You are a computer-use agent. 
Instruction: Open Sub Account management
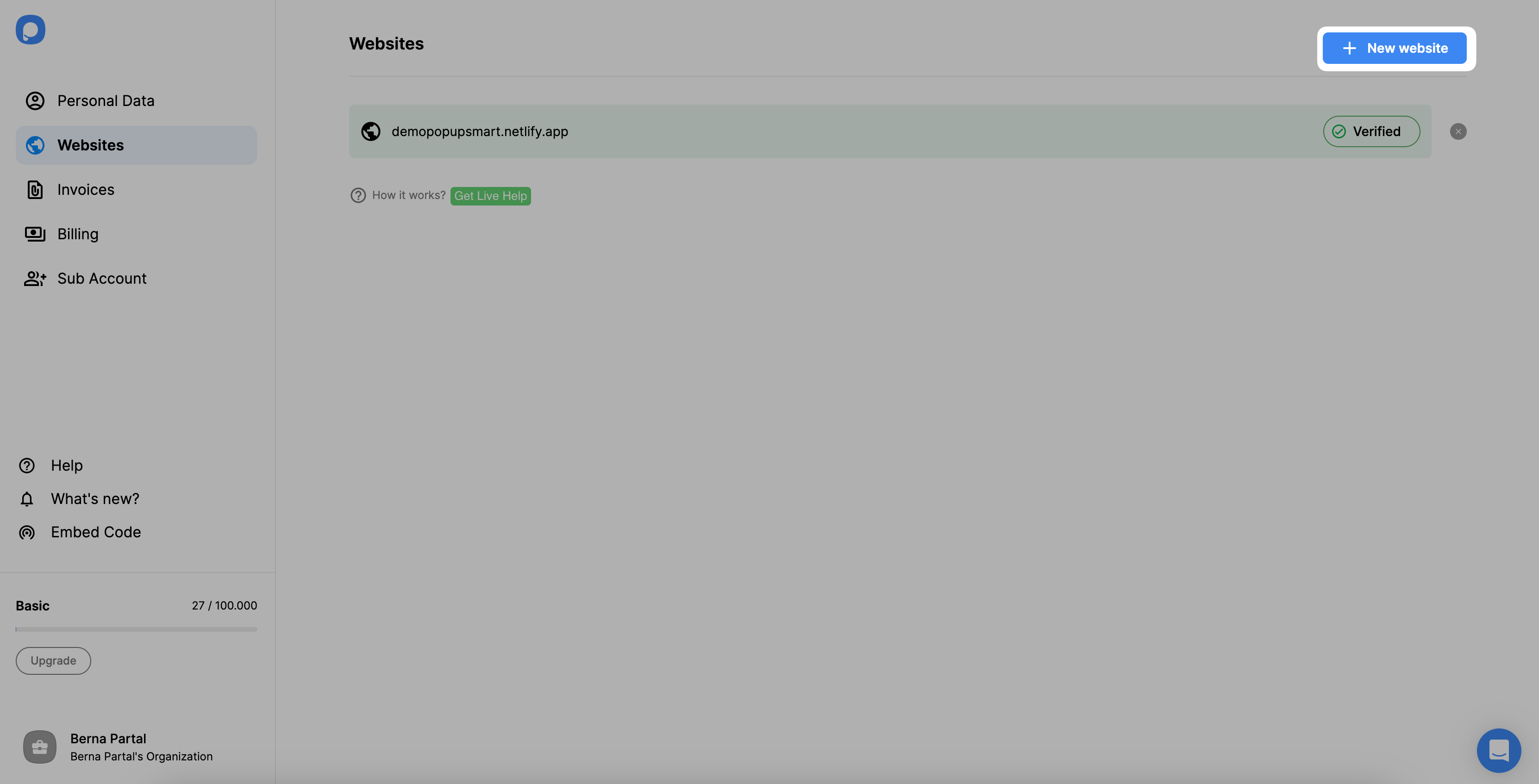[x=101, y=278]
